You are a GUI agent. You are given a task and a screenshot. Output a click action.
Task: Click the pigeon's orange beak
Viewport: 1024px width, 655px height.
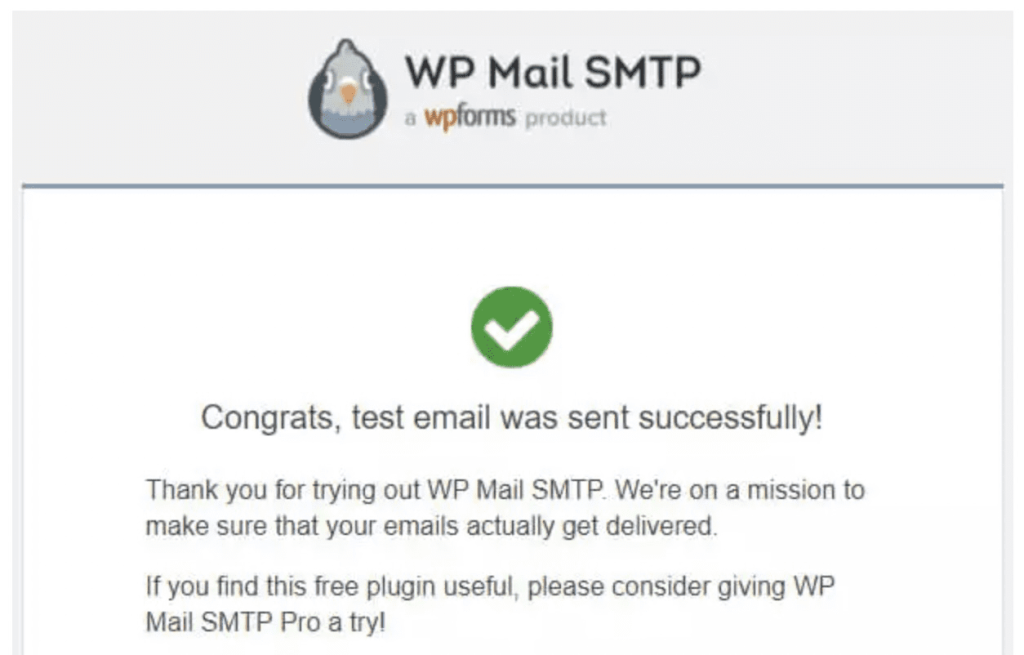348,93
